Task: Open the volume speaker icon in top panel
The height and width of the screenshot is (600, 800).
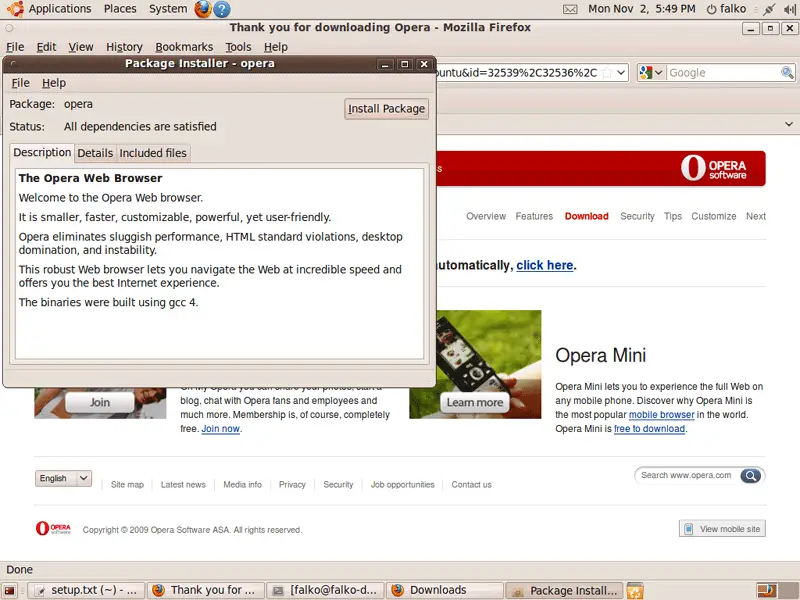Action: (x=789, y=9)
